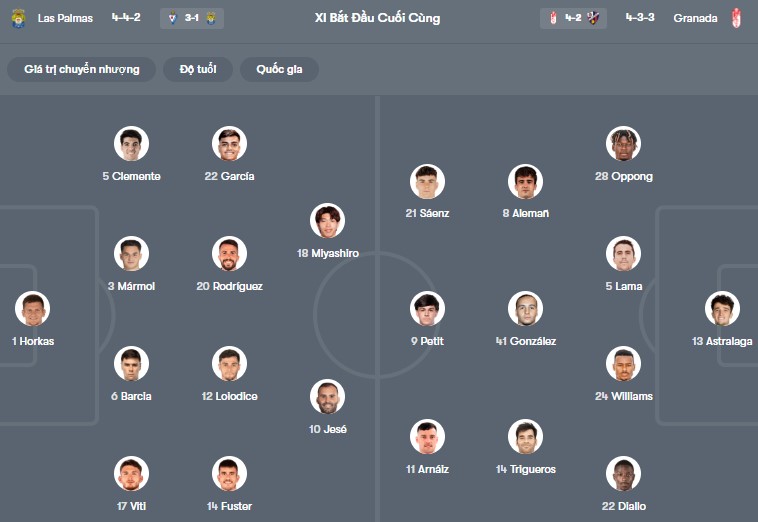This screenshot has width=758, height=522.
Task: Click Miyashiro's player photo
Action: 328,221
